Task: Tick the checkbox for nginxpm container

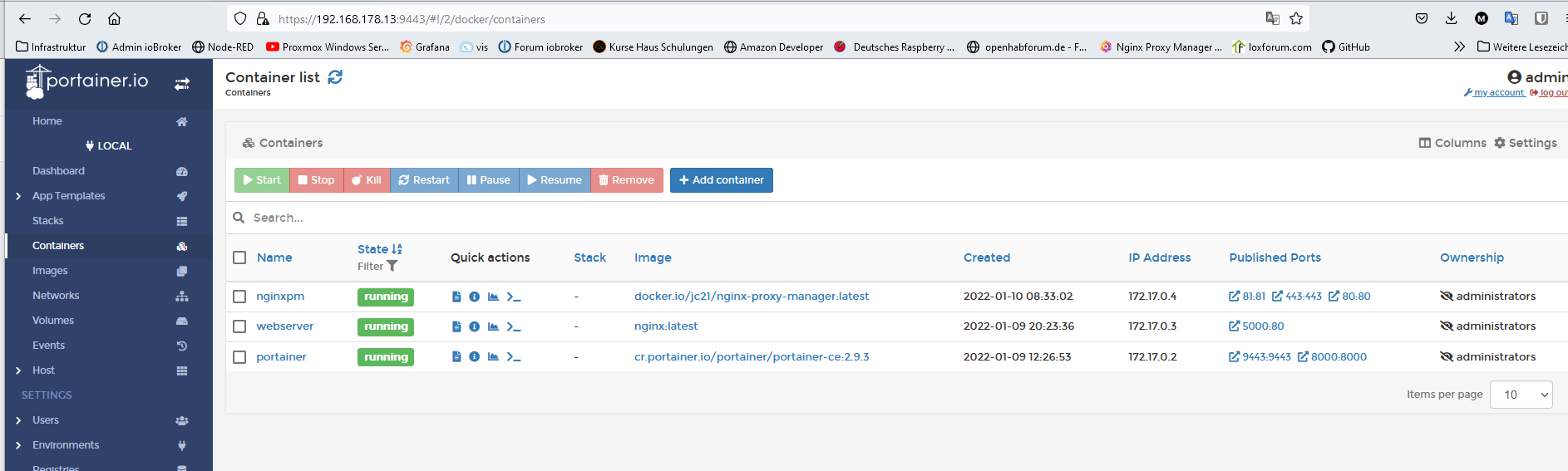Action: 239,297
